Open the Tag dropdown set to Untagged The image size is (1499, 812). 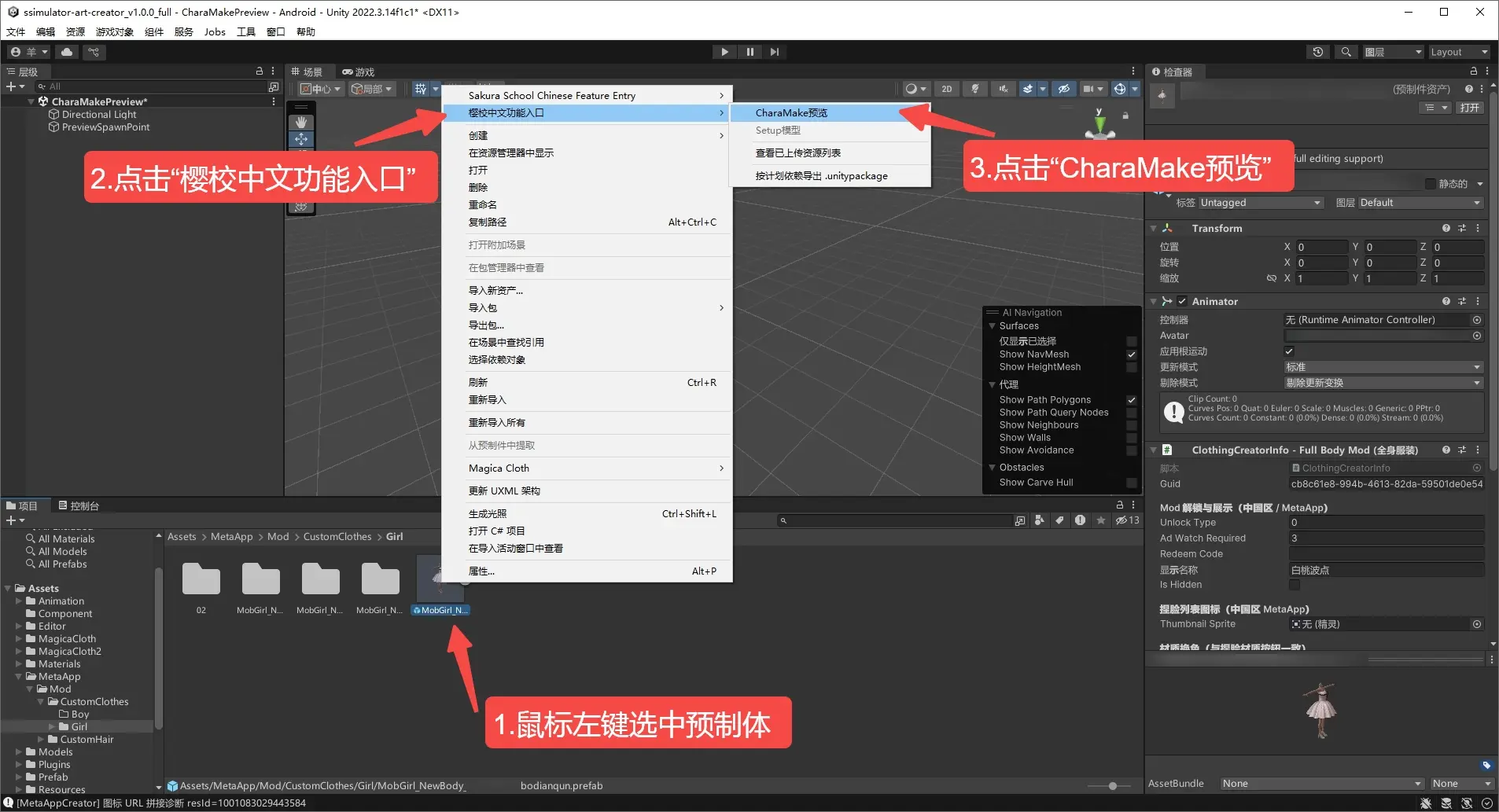click(1261, 203)
